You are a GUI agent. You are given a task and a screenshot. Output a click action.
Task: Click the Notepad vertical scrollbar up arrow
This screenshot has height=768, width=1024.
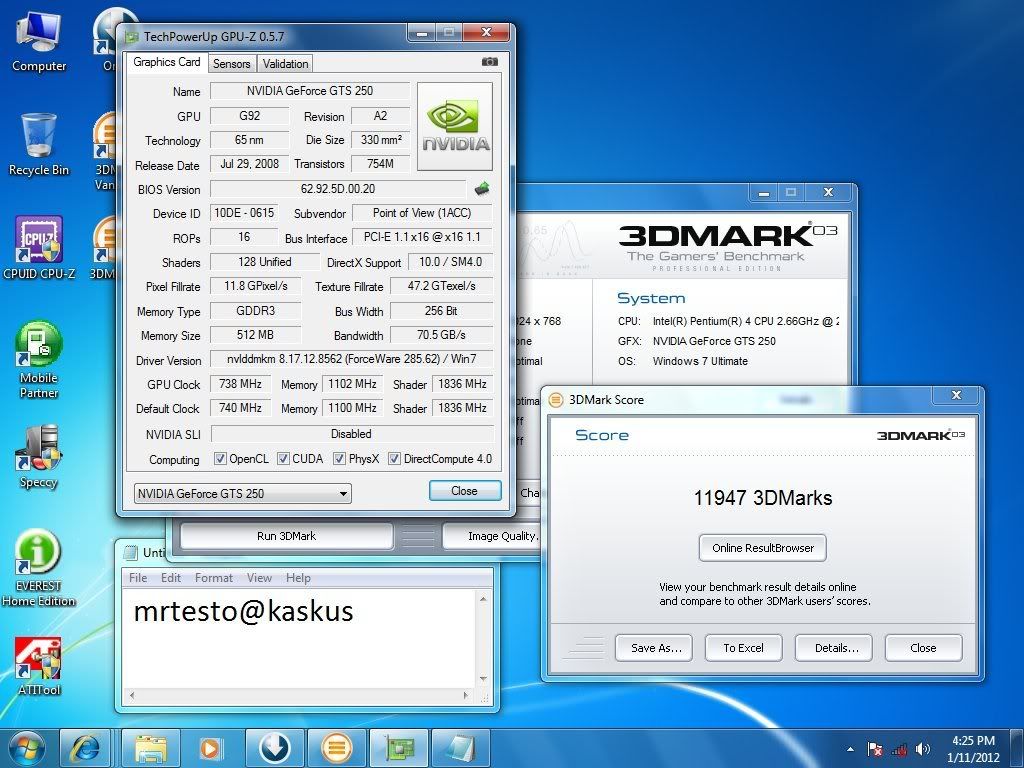click(x=483, y=599)
